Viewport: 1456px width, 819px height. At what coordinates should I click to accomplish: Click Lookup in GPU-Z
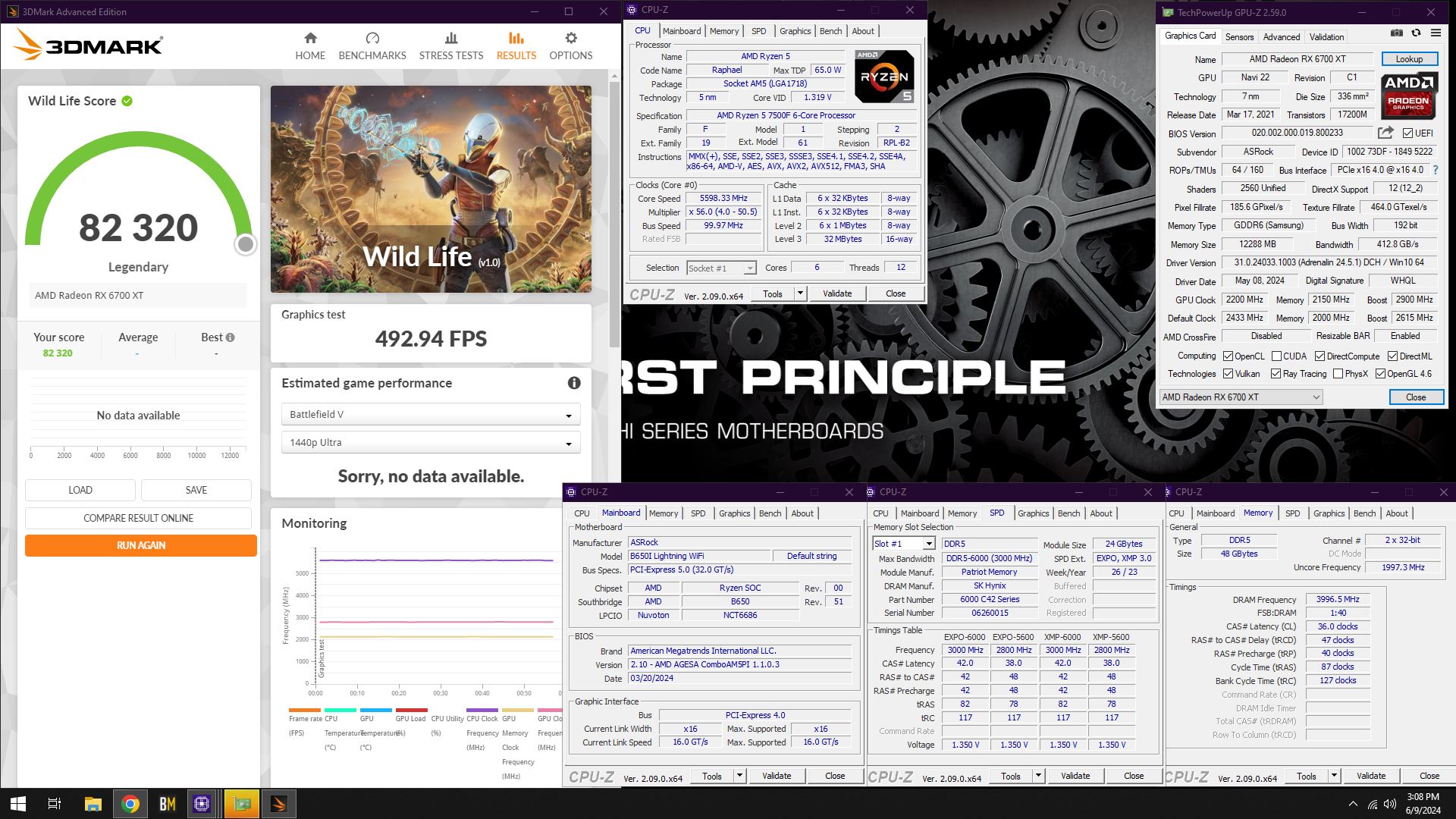click(x=1409, y=59)
